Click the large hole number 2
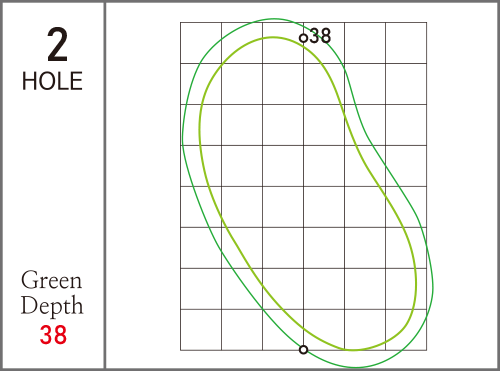 [x=57, y=44]
